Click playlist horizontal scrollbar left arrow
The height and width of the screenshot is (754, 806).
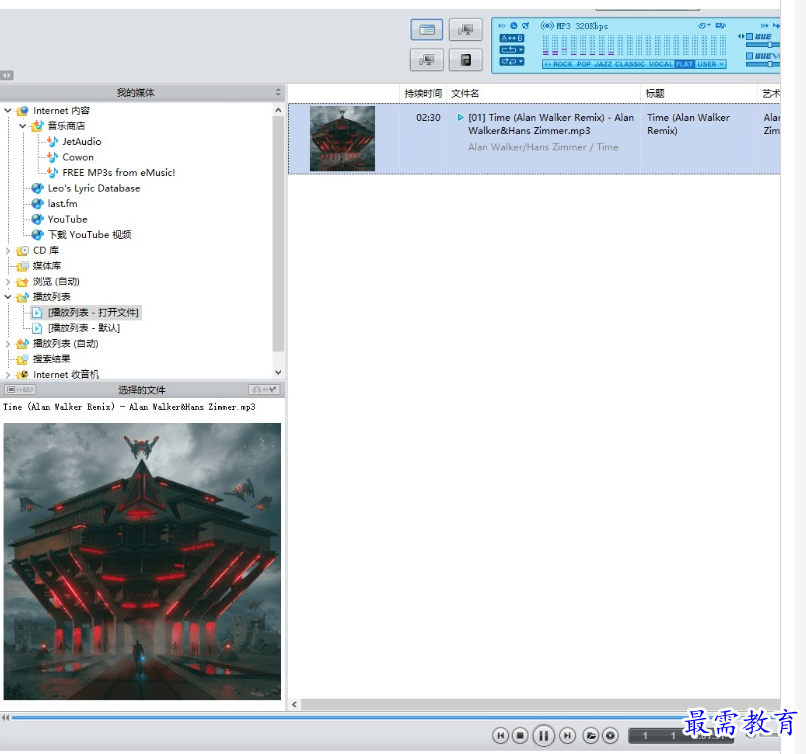(295, 704)
